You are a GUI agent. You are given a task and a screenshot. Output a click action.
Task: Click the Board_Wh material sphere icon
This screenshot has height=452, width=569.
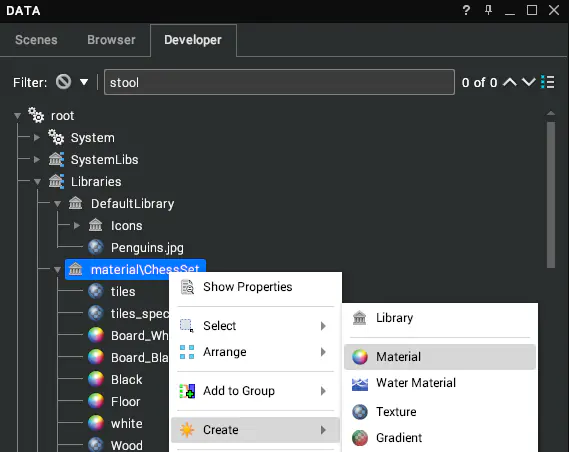click(96, 335)
